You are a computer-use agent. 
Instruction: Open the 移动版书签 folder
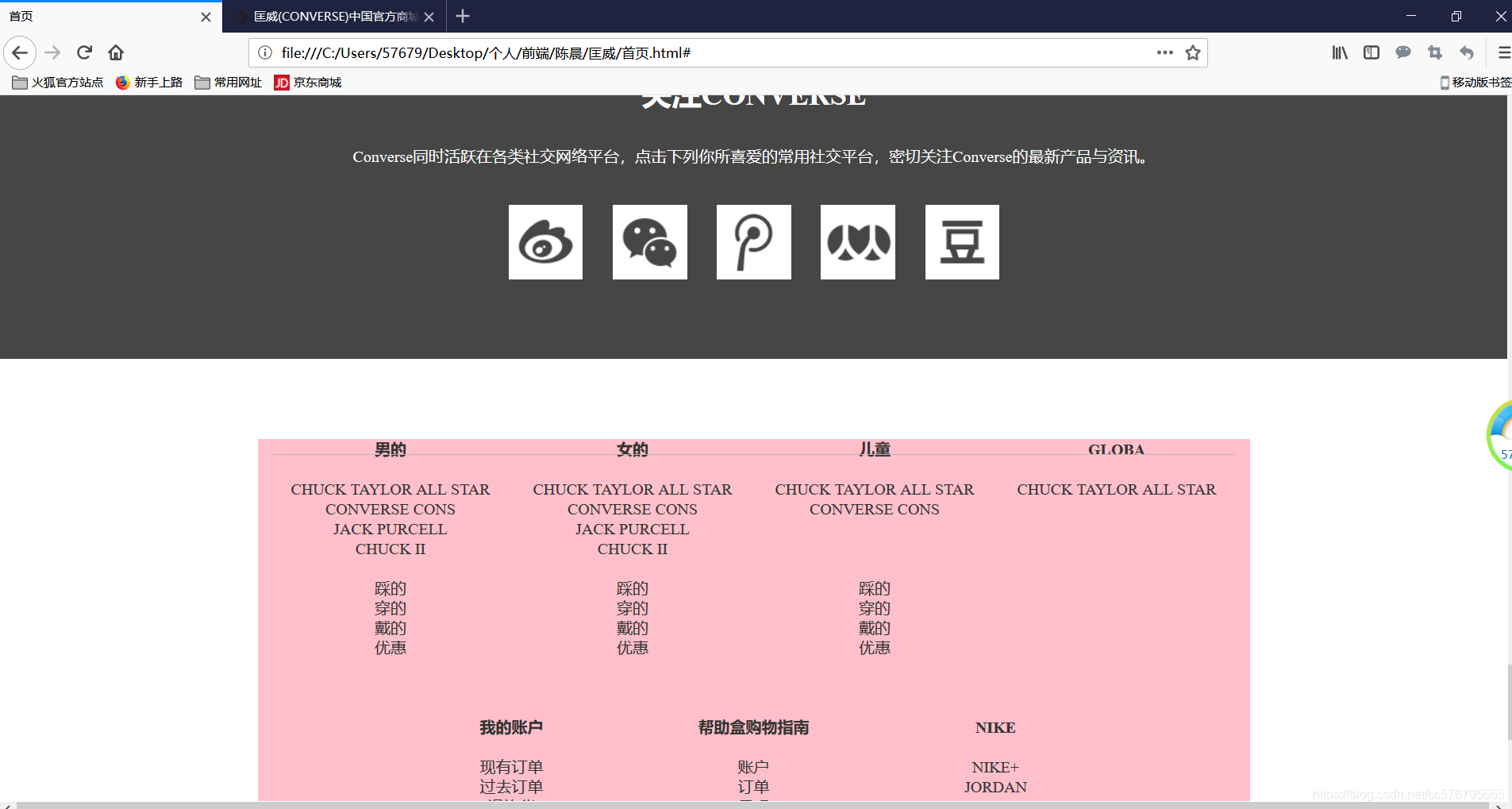[1476, 83]
